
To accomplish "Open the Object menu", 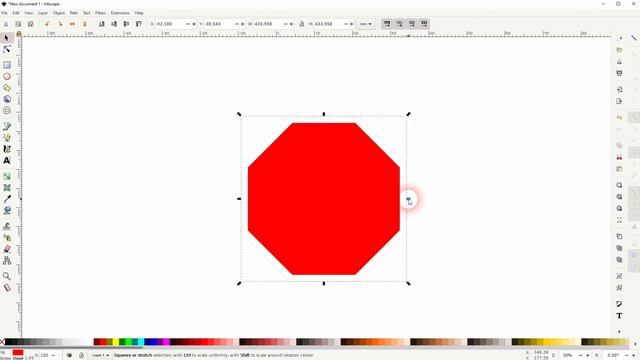I will (59, 13).
